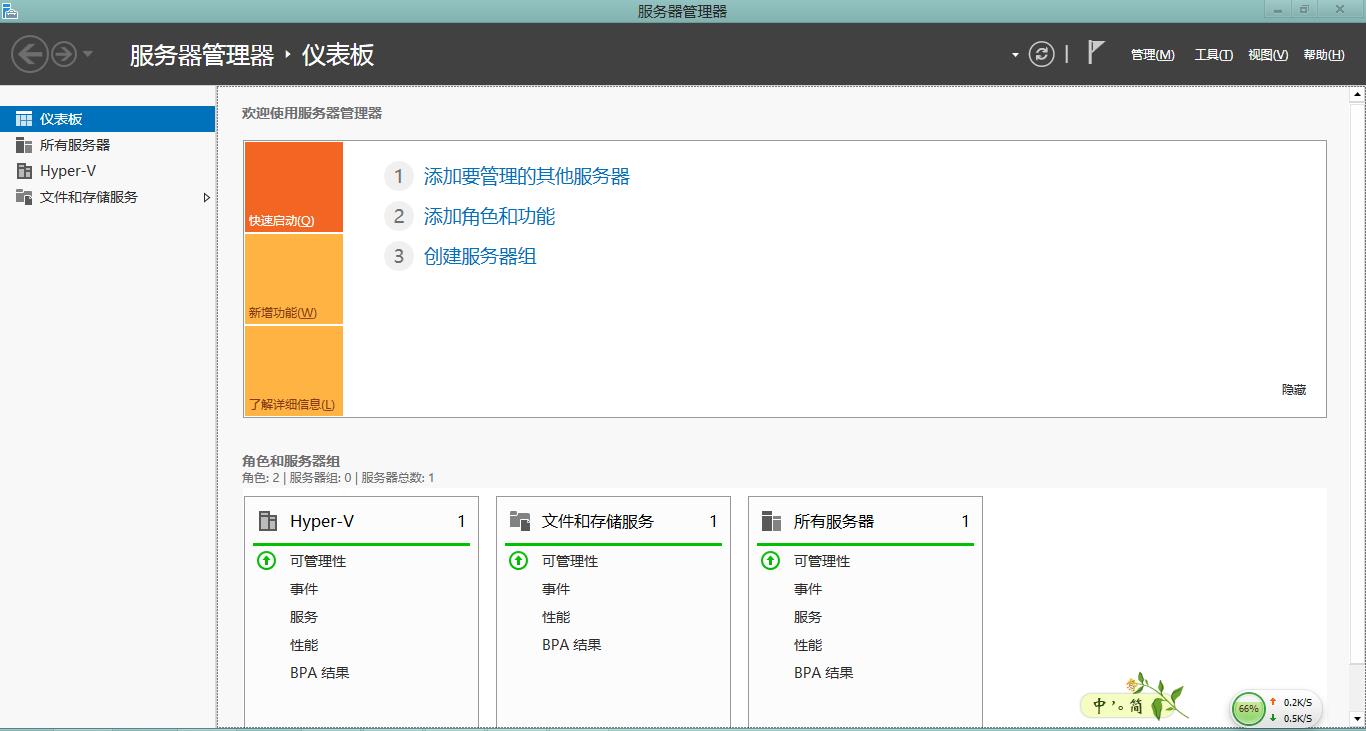Open the 工具(T) menu
The height and width of the screenshot is (731, 1366).
(1213, 55)
